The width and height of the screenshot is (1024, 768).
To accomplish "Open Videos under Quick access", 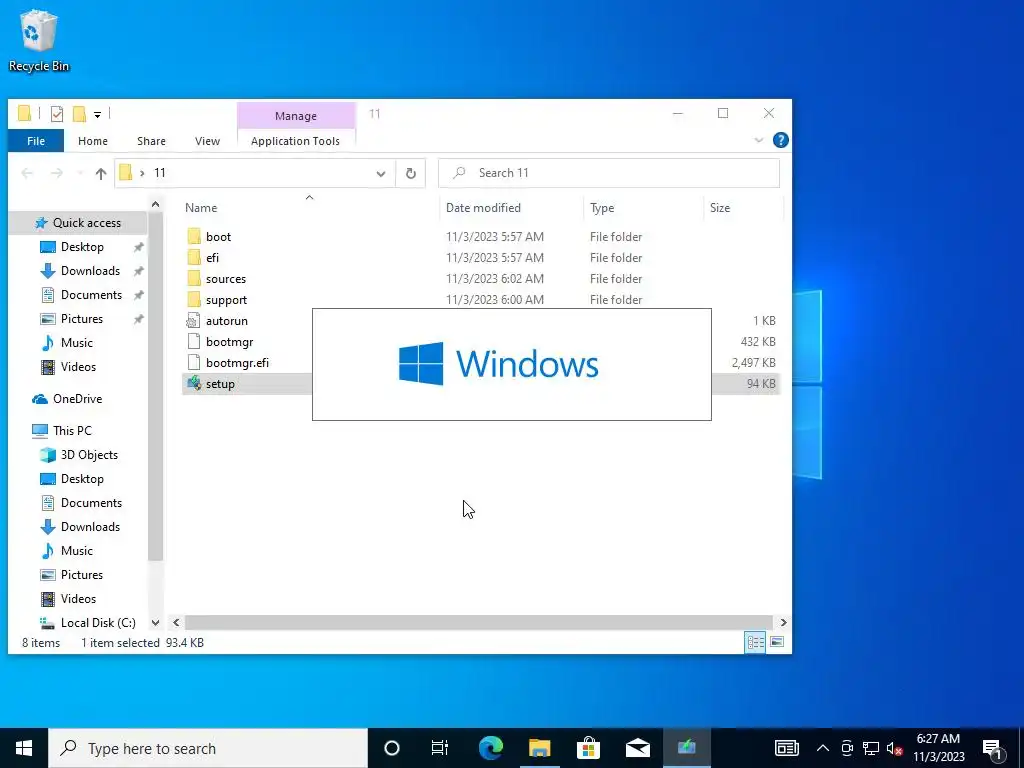I will (x=78, y=367).
